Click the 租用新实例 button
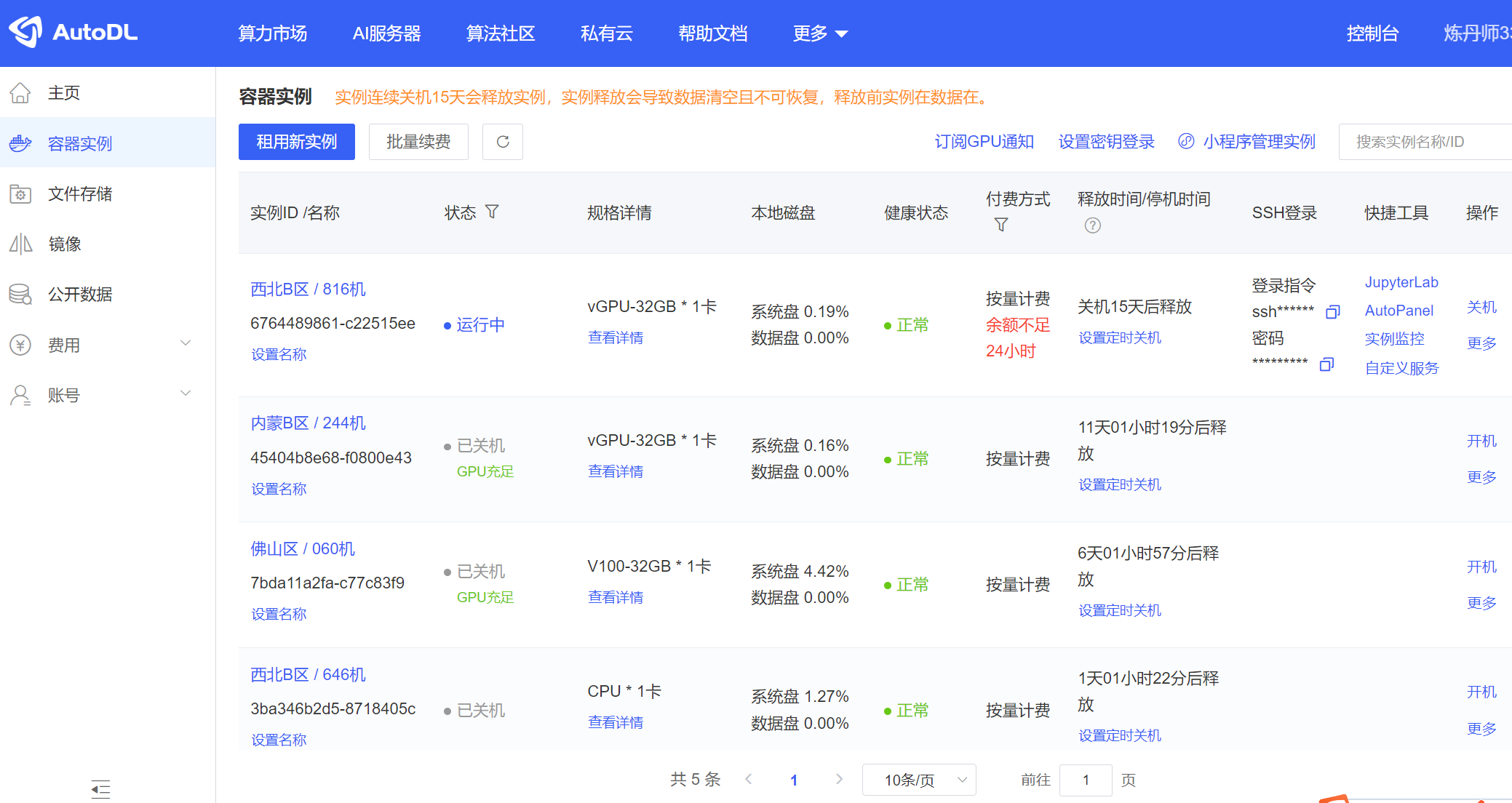The height and width of the screenshot is (803, 1512). (x=296, y=142)
